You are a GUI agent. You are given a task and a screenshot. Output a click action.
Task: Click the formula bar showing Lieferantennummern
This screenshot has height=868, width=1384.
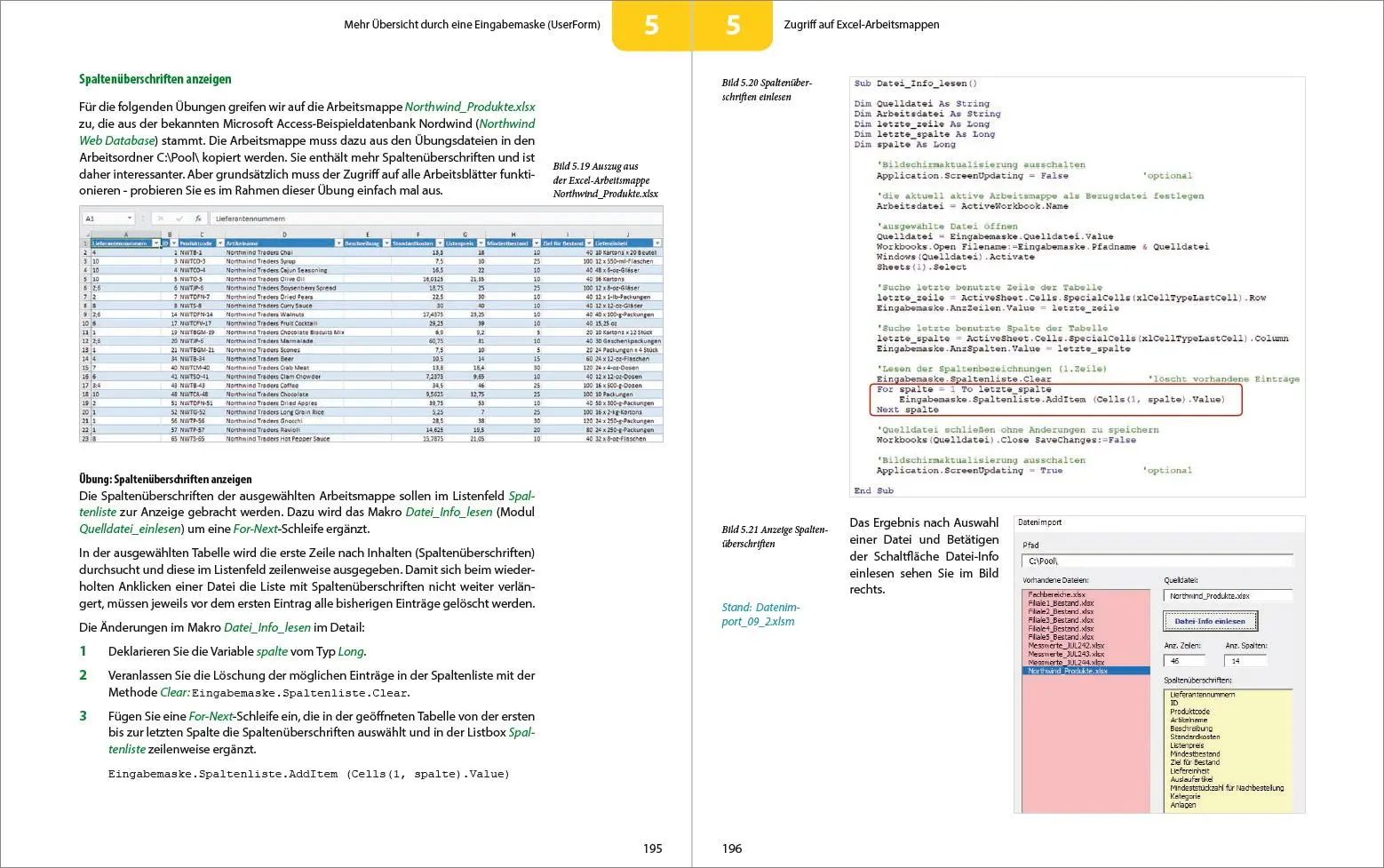tap(435, 219)
